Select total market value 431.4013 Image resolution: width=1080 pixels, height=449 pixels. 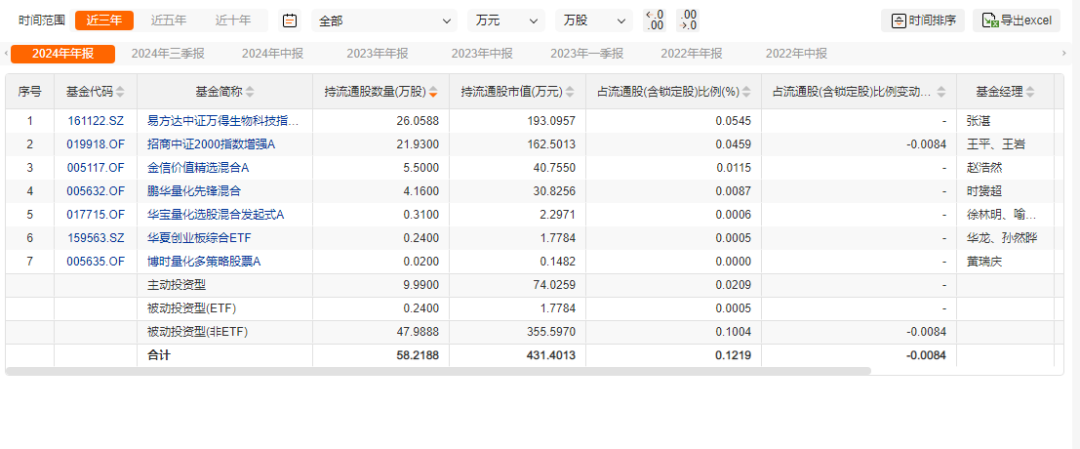click(550, 355)
